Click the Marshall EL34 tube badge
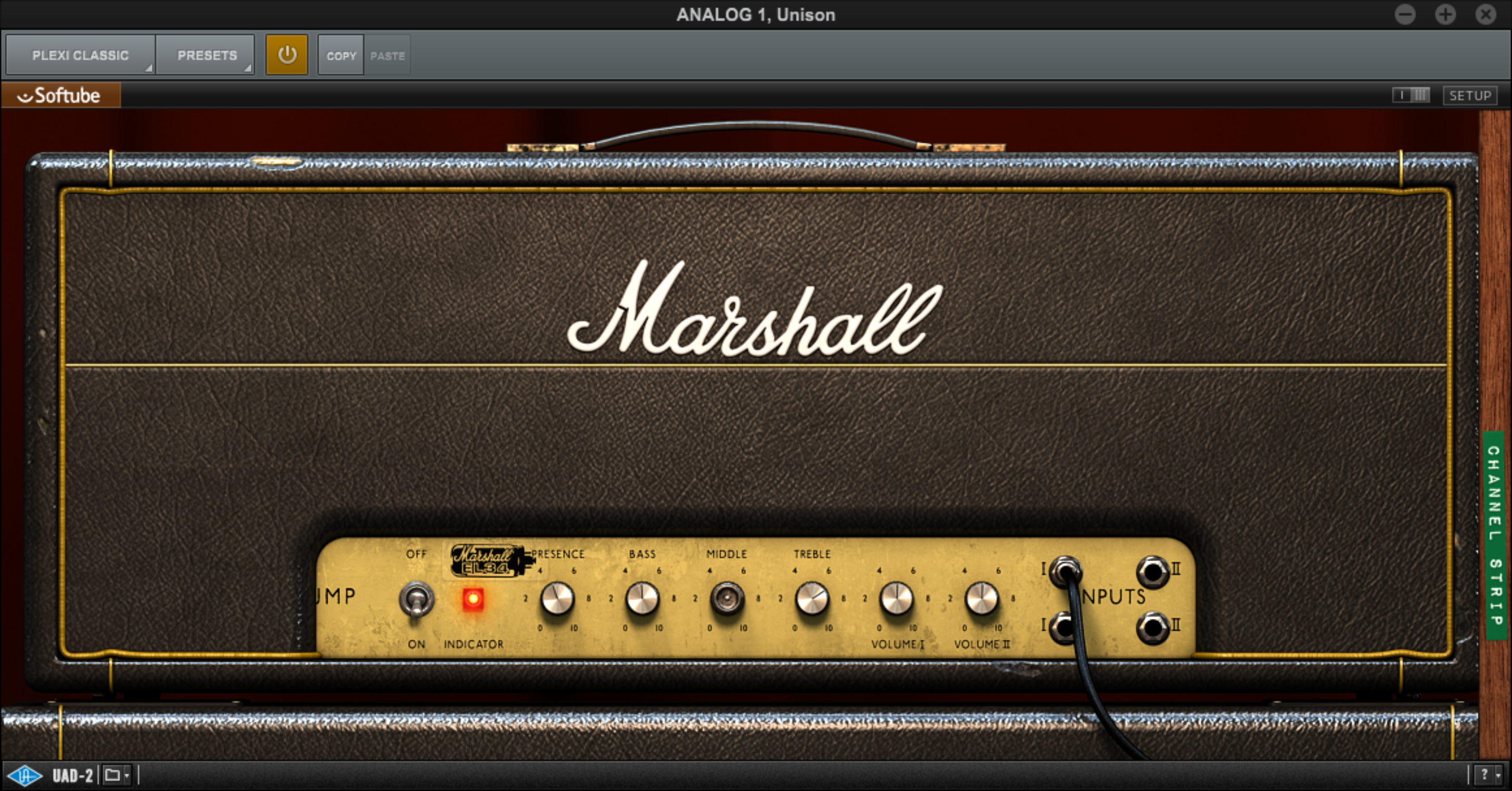Viewport: 1512px width, 791px height. click(492, 560)
